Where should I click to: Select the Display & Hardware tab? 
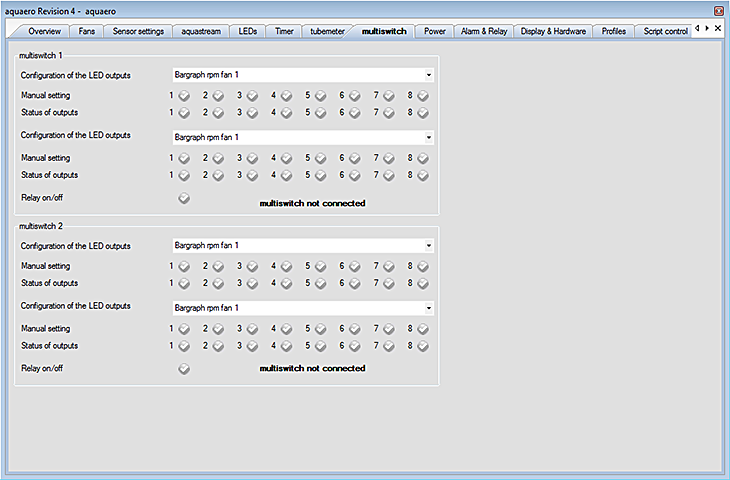point(553,32)
